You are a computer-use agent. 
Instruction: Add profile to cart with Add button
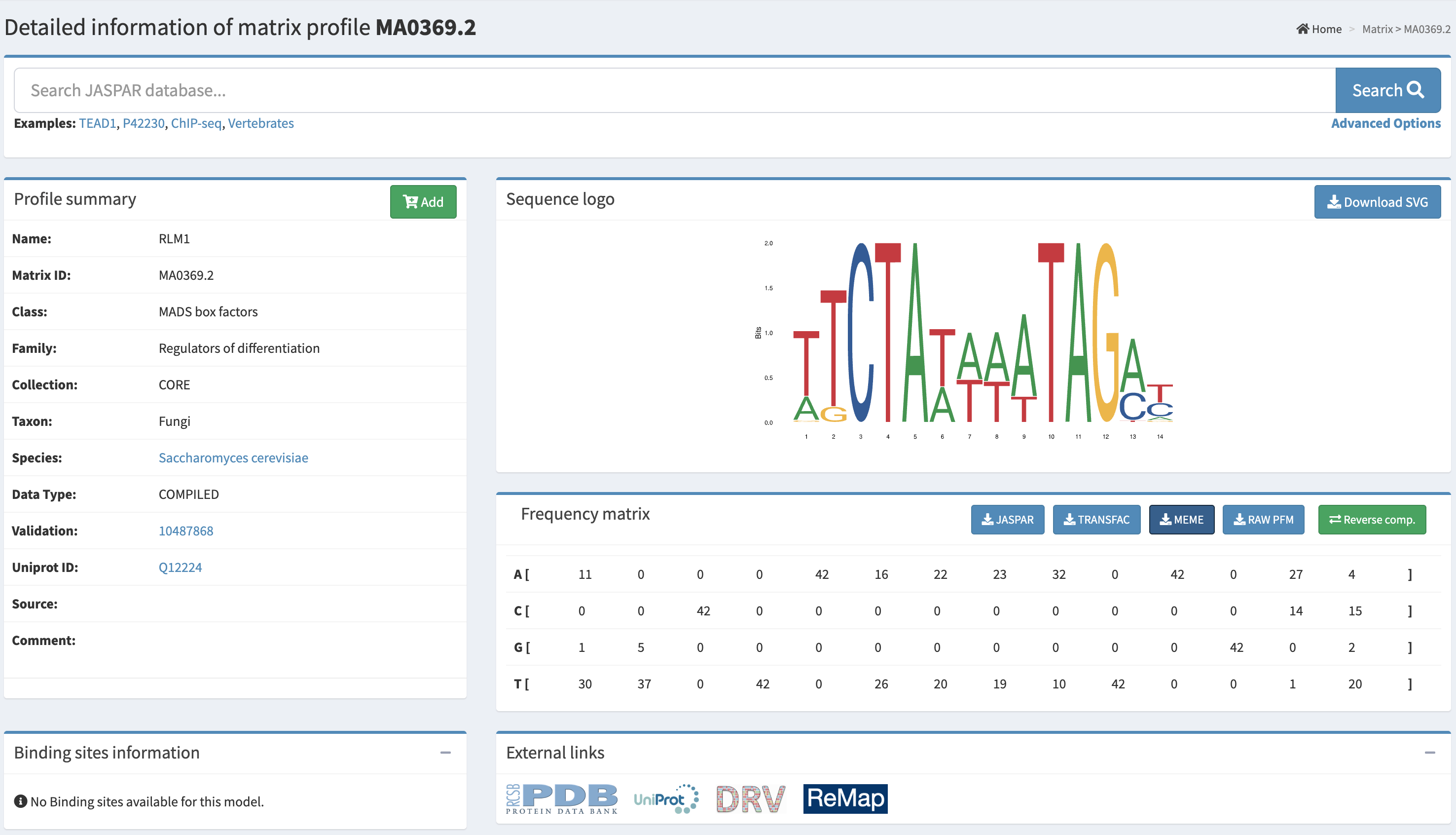[x=423, y=201]
